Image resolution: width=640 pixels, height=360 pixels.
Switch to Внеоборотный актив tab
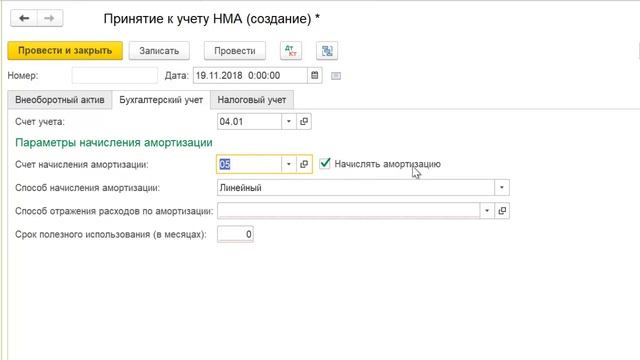pos(60,100)
